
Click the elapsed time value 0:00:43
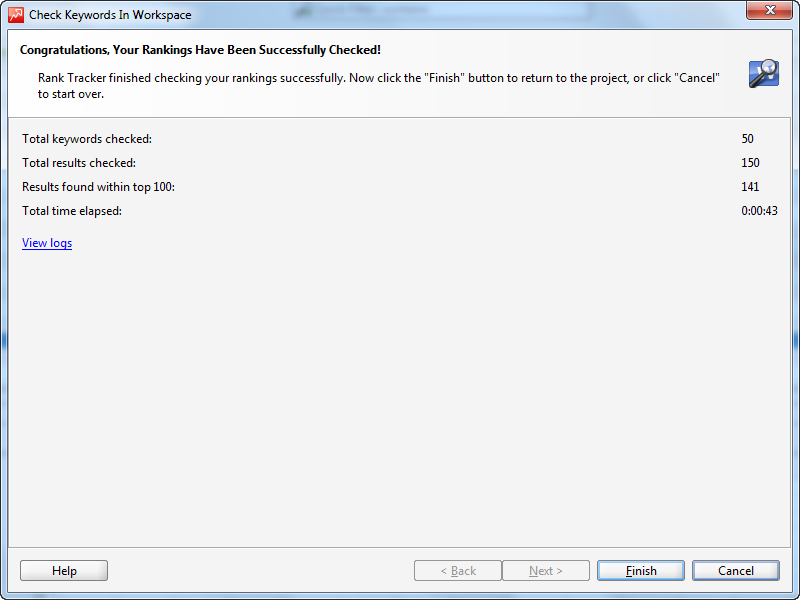[x=760, y=211]
